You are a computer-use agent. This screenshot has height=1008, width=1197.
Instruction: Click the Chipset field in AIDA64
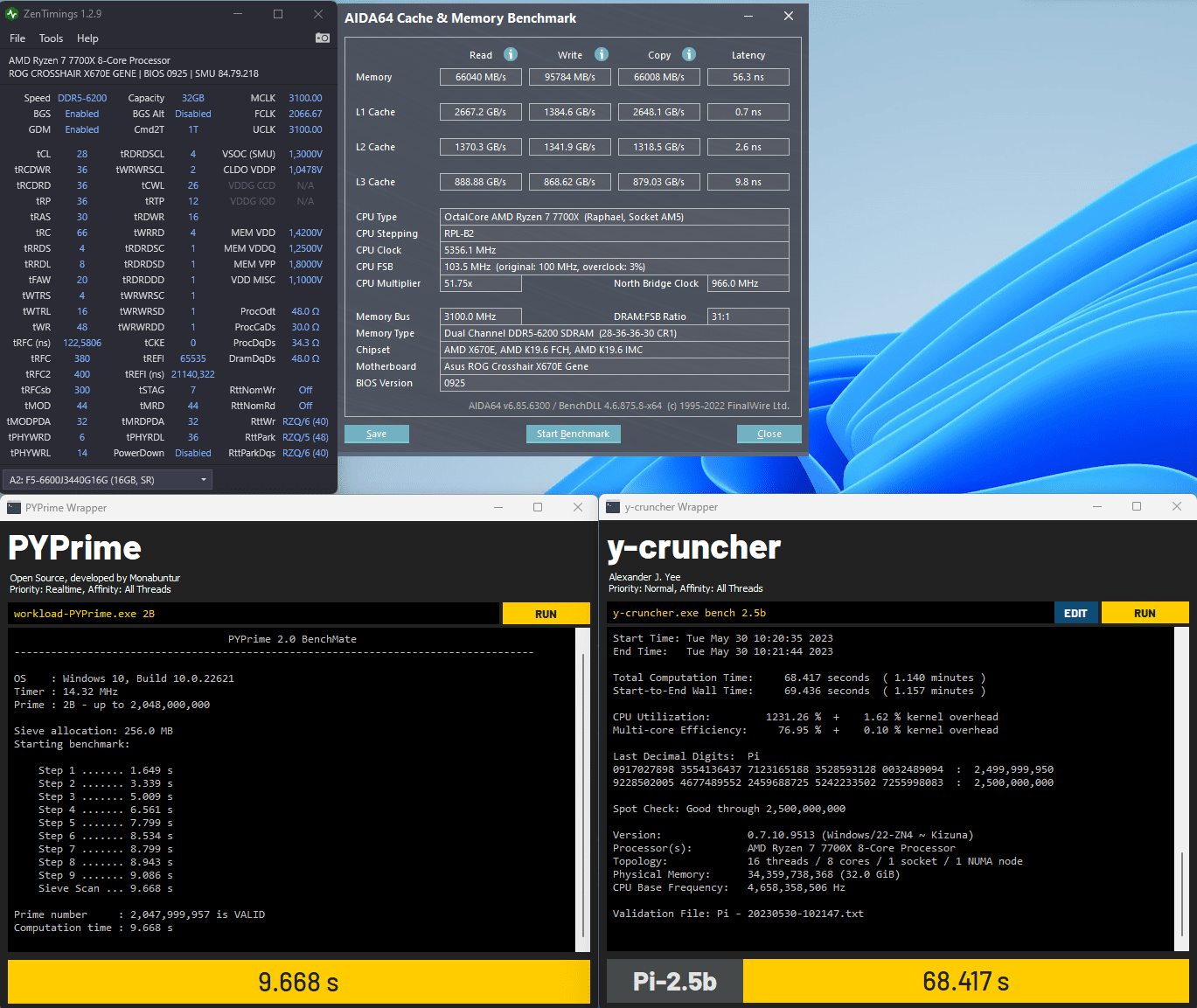tap(615, 350)
